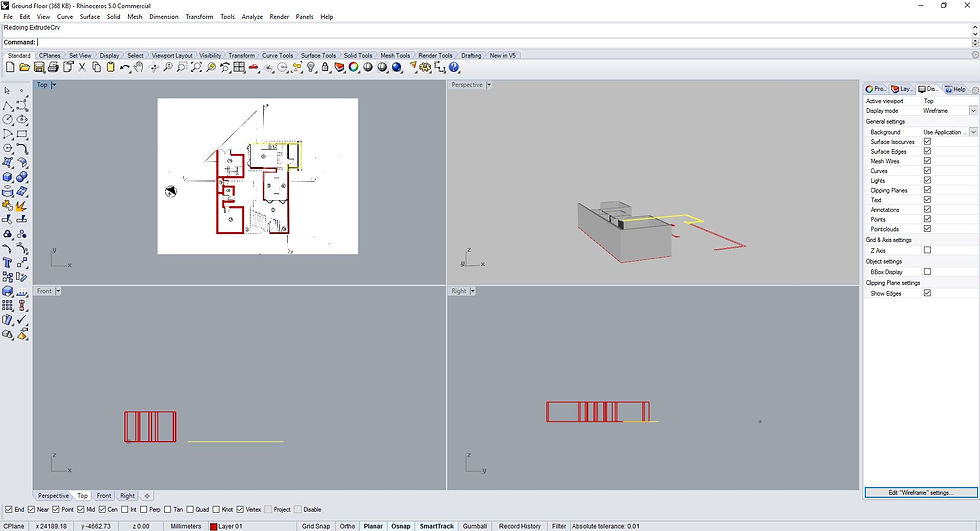Enable the BBox Display checkbox
This screenshot has width=980, height=531.
point(928,272)
